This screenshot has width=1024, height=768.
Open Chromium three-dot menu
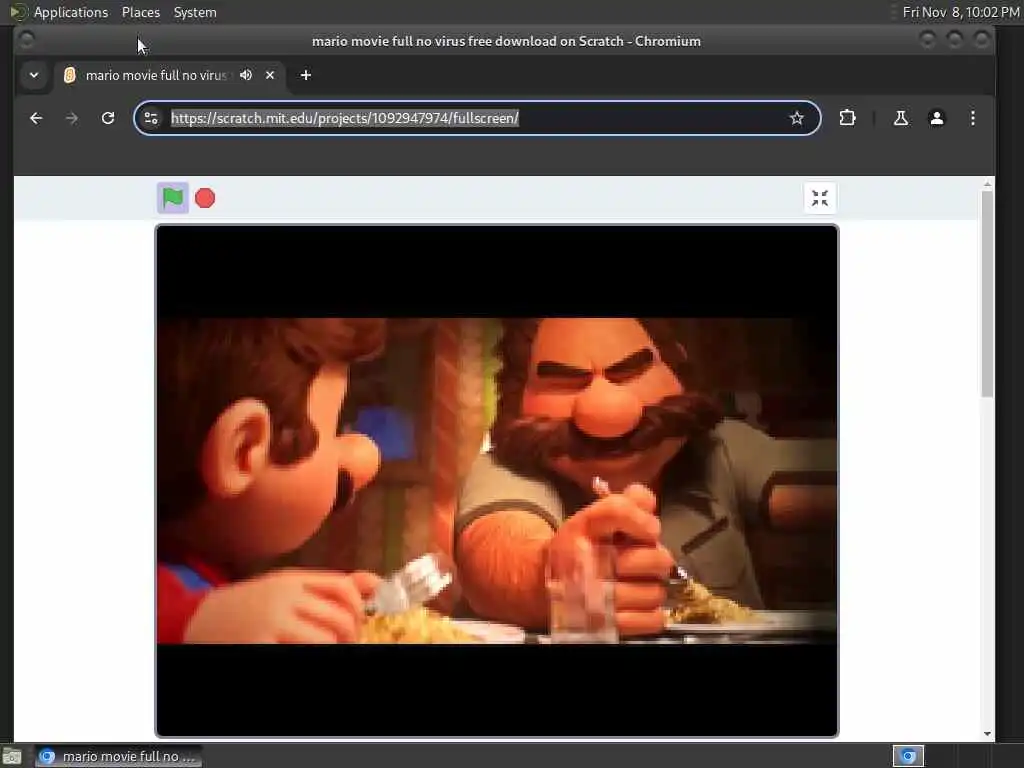tap(972, 118)
